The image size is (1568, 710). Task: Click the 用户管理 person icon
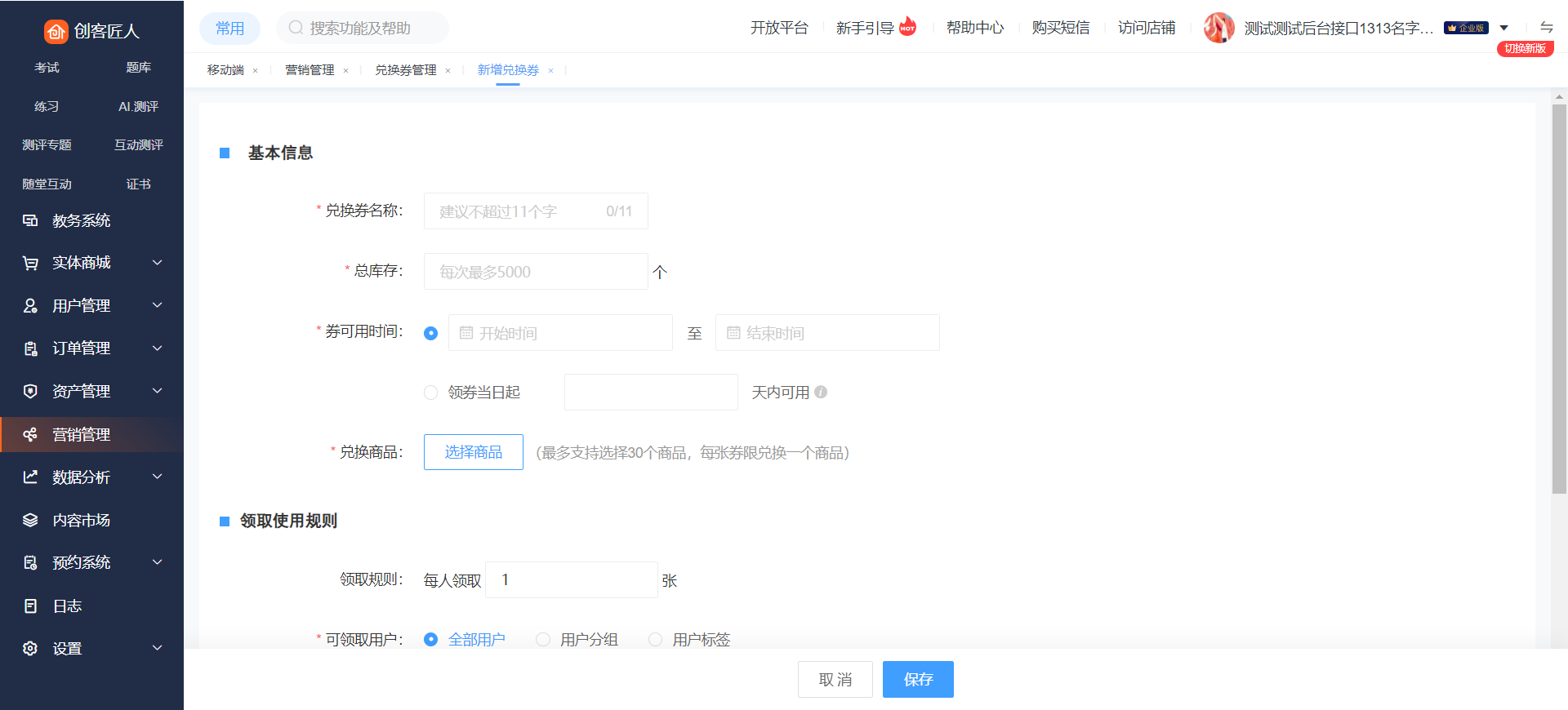30,305
